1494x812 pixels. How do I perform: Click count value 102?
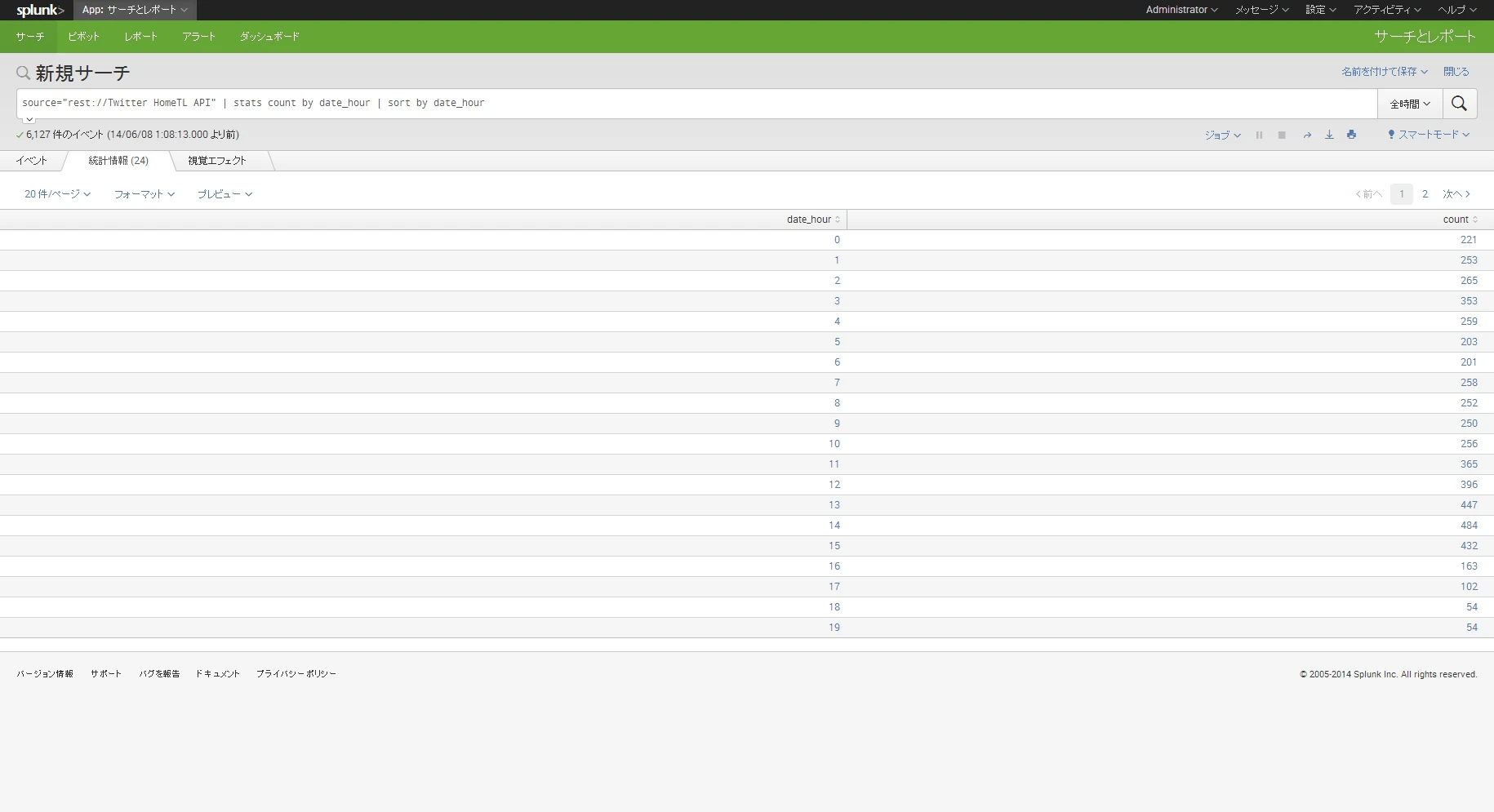click(x=1469, y=587)
